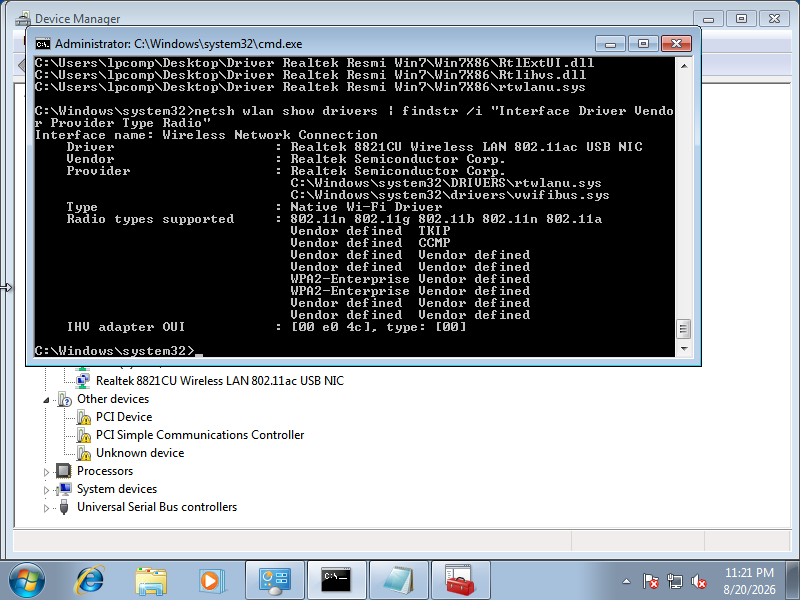This screenshot has width=800, height=600.
Task: Click the RtlExtUI.dll path line
Action: click(x=314, y=63)
